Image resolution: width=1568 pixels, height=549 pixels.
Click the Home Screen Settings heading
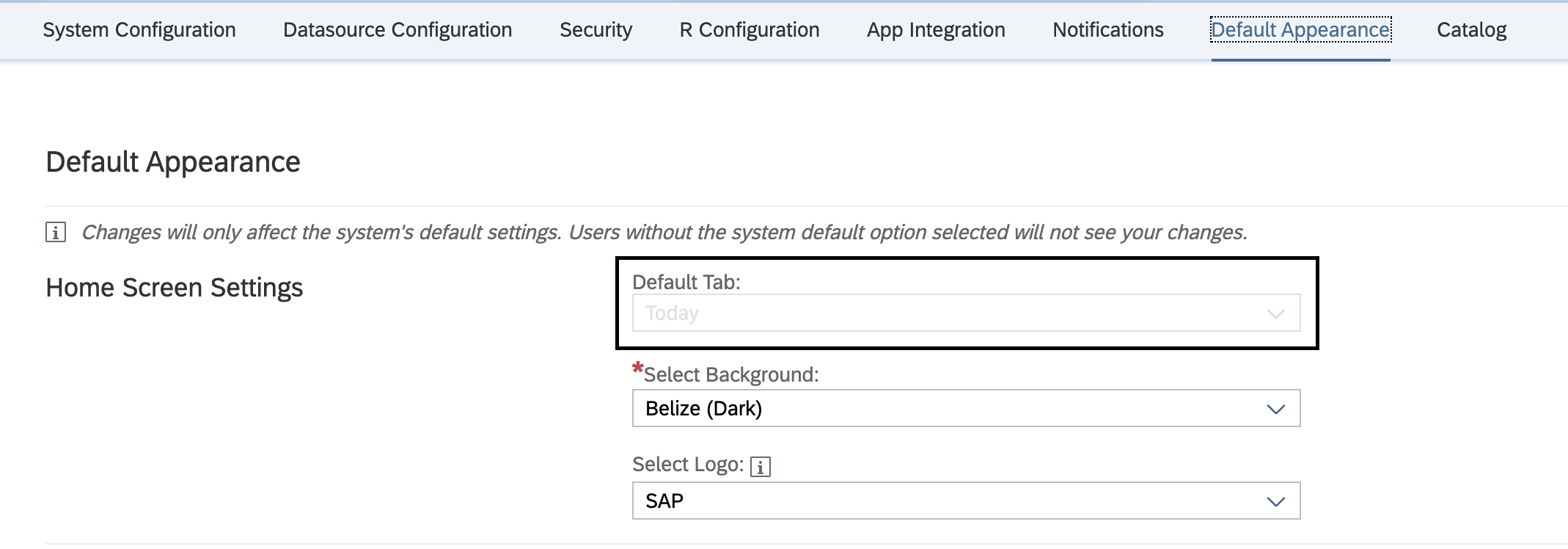point(175,288)
